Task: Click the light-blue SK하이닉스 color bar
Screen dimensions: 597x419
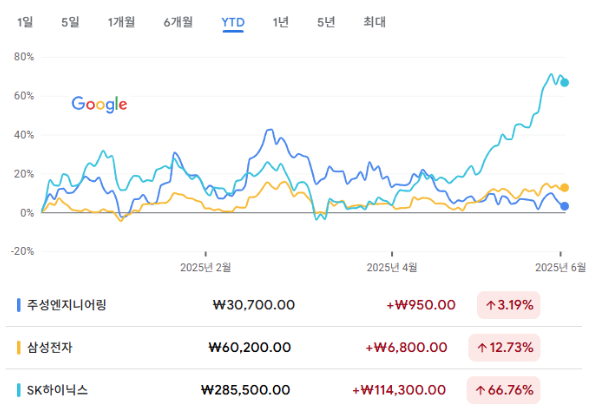Action: point(19,390)
